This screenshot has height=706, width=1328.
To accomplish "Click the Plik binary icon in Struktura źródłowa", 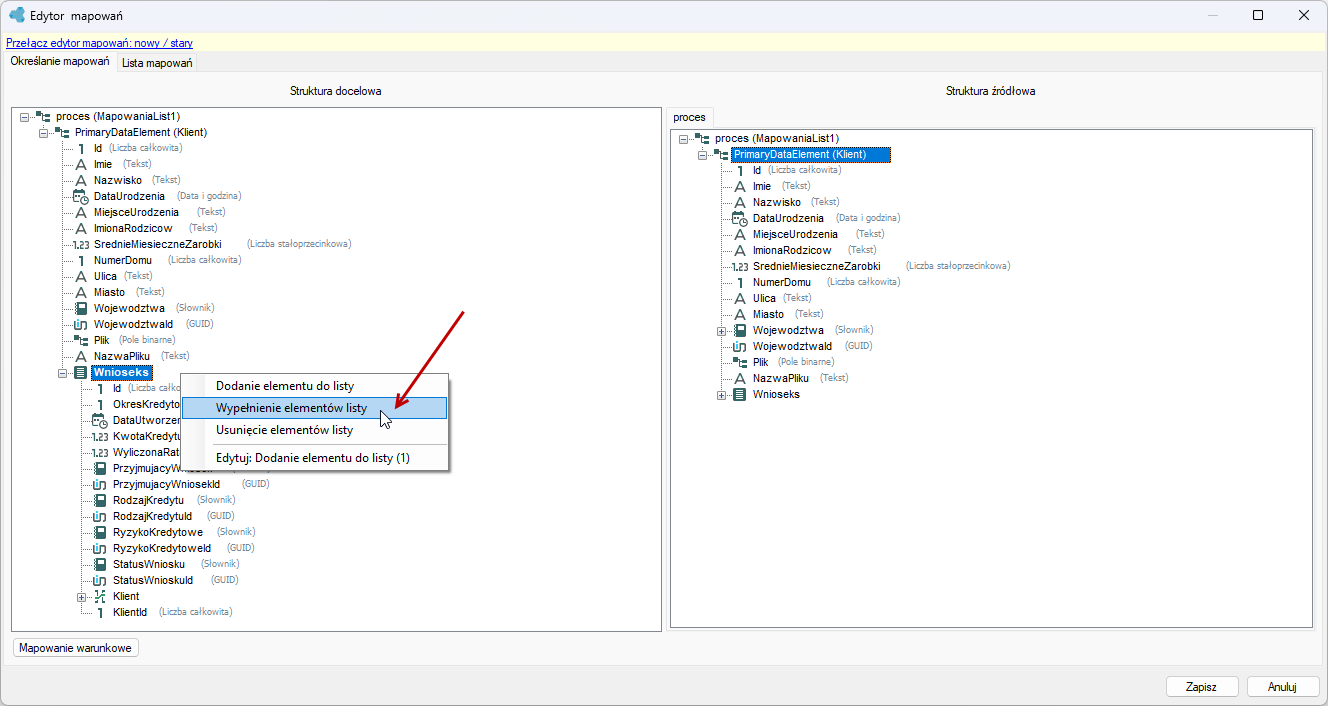I will [741, 362].
